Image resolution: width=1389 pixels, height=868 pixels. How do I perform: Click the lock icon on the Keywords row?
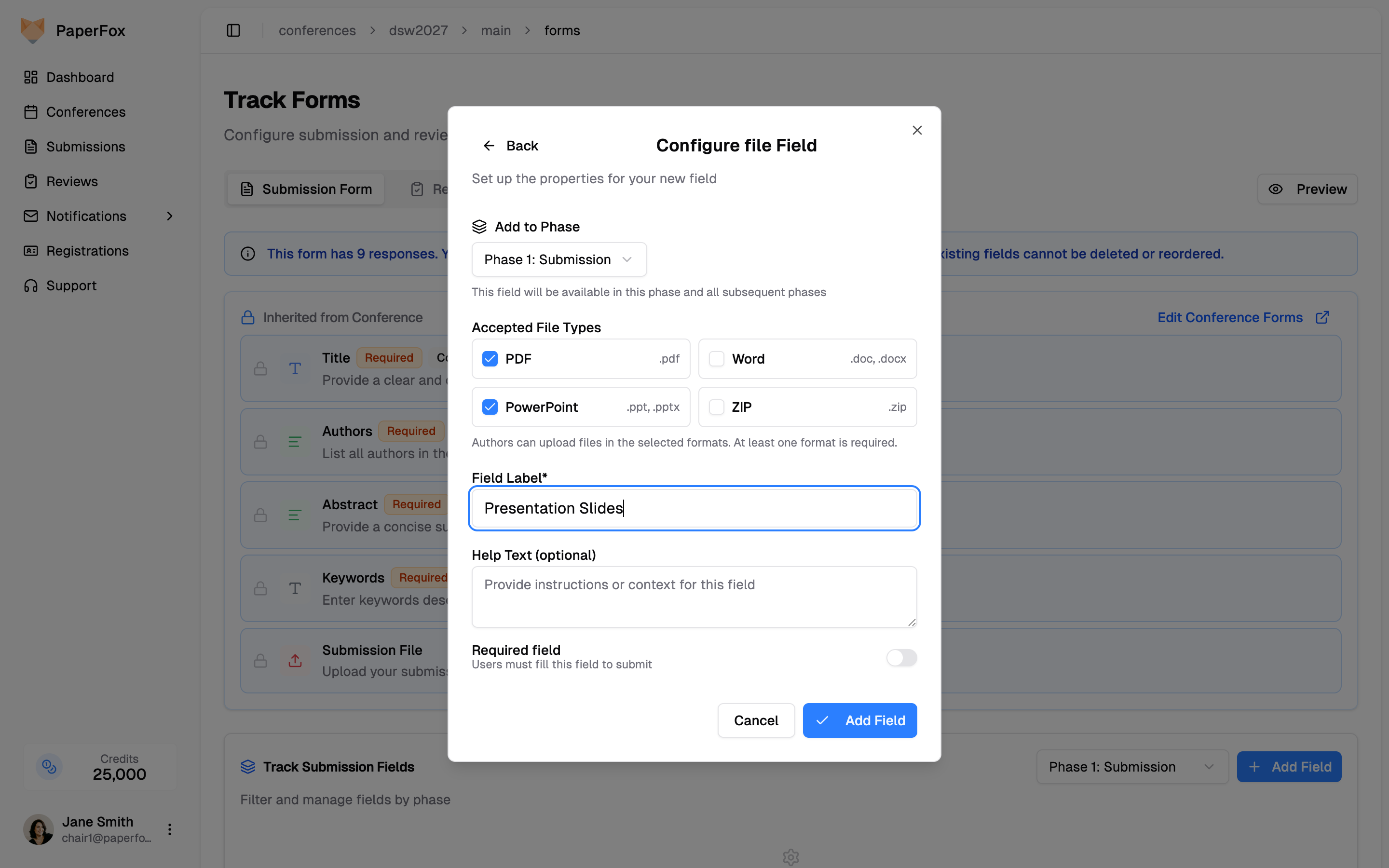[260, 588]
